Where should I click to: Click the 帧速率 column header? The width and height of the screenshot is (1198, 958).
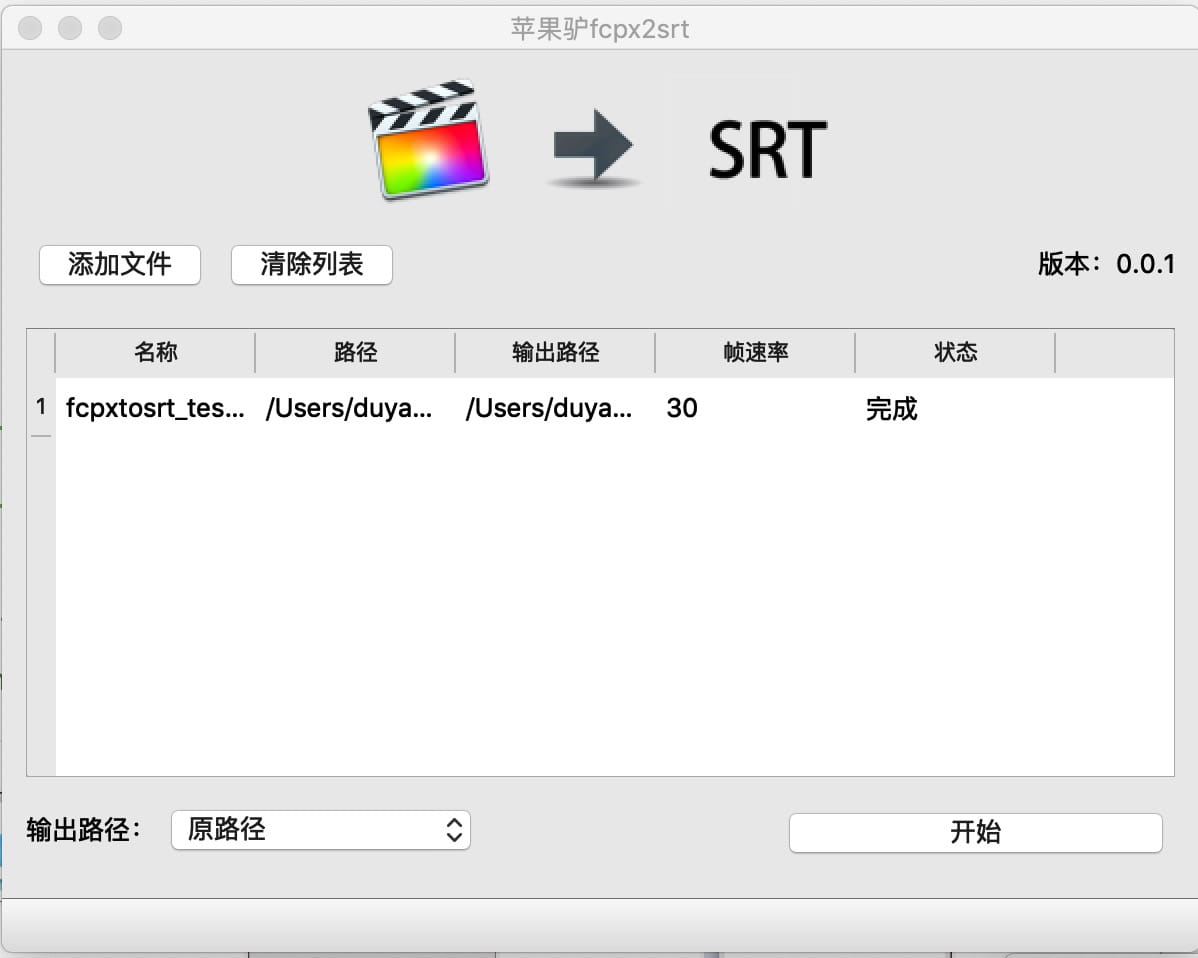(756, 352)
